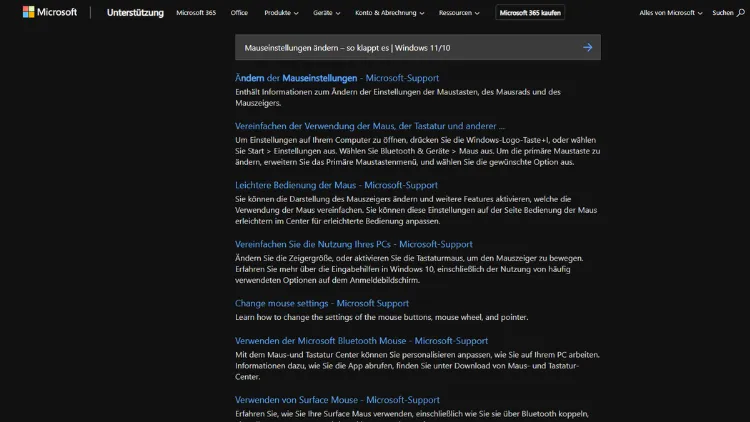This screenshot has height=422, width=750.
Task: Open Leichtere Bedienung der Maus result
Action: [x=336, y=185]
